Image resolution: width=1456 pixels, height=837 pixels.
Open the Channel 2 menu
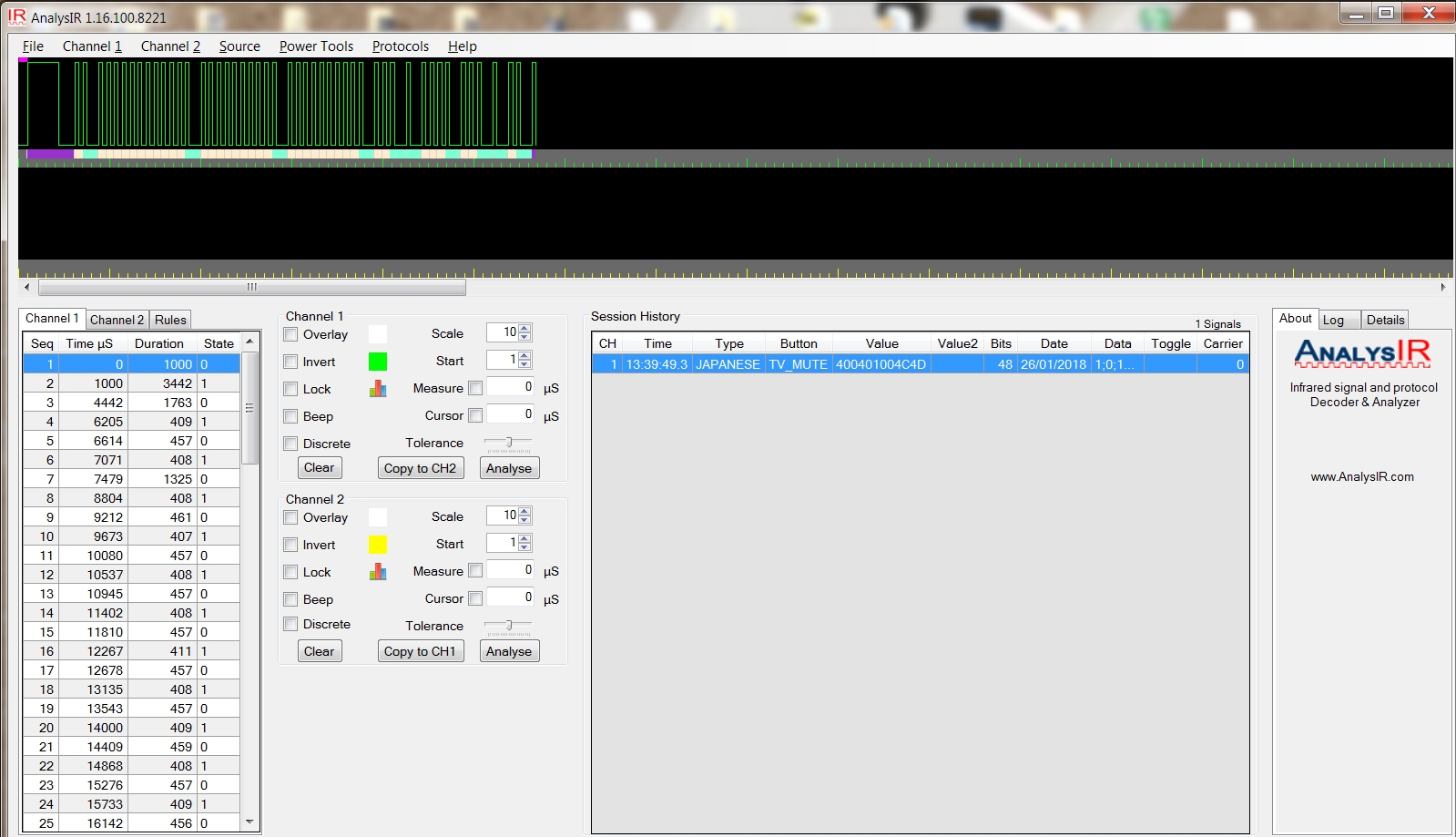[170, 46]
